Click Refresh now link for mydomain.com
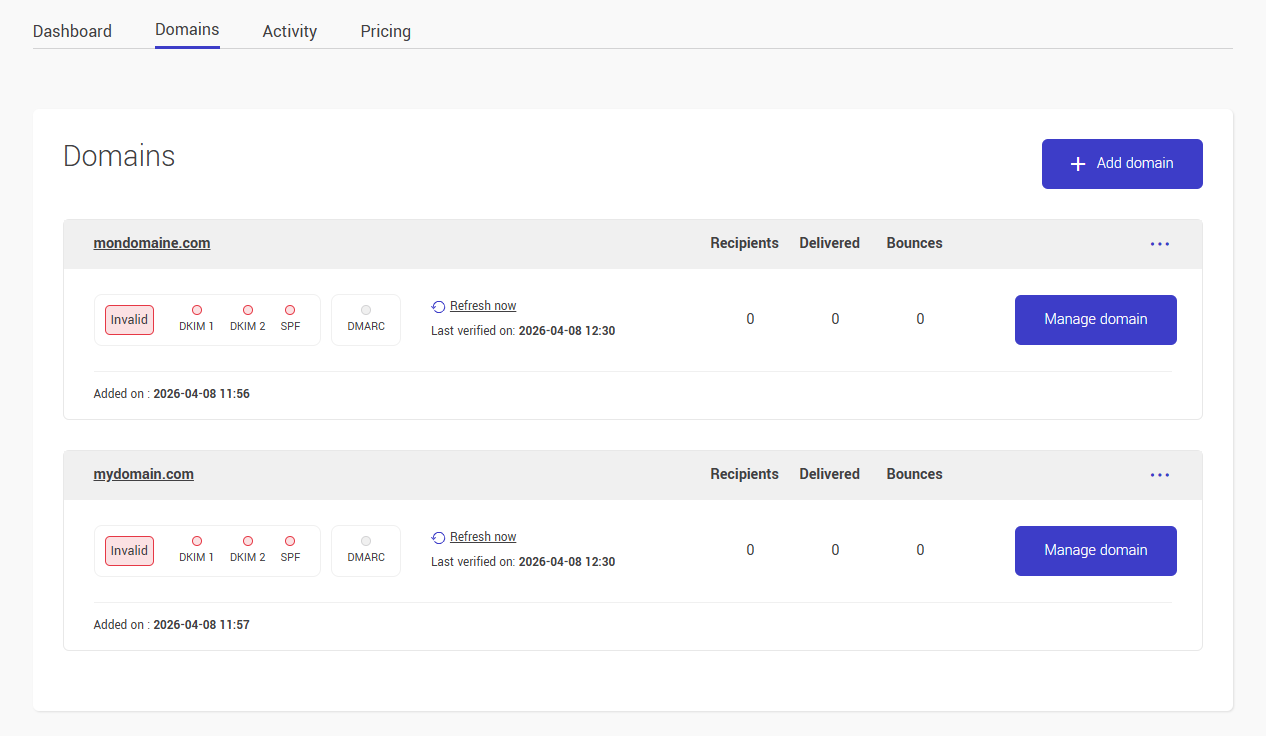The width and height of the screenshot is (1266, 736). (482, 537)
